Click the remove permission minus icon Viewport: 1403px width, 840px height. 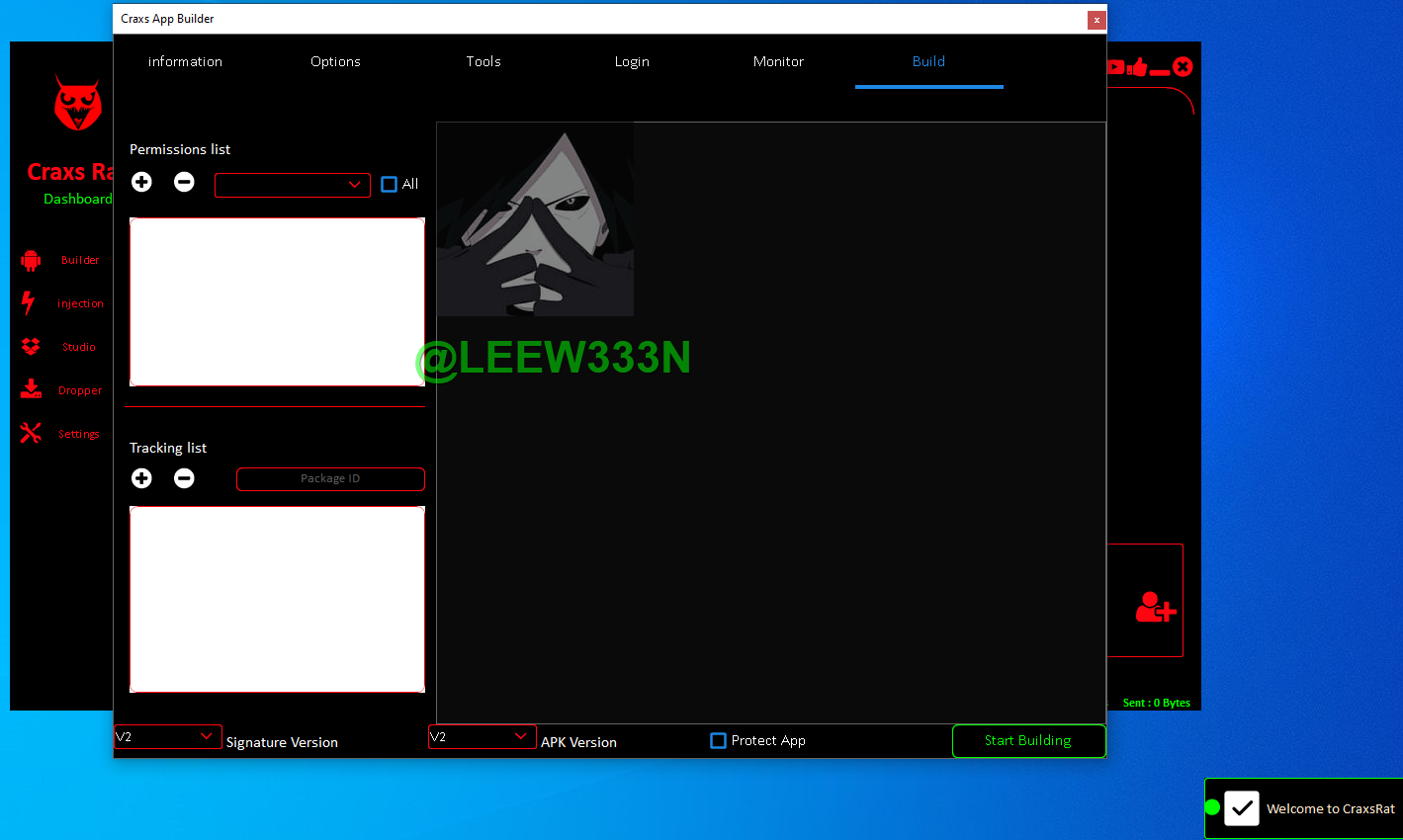pos(184,182)
